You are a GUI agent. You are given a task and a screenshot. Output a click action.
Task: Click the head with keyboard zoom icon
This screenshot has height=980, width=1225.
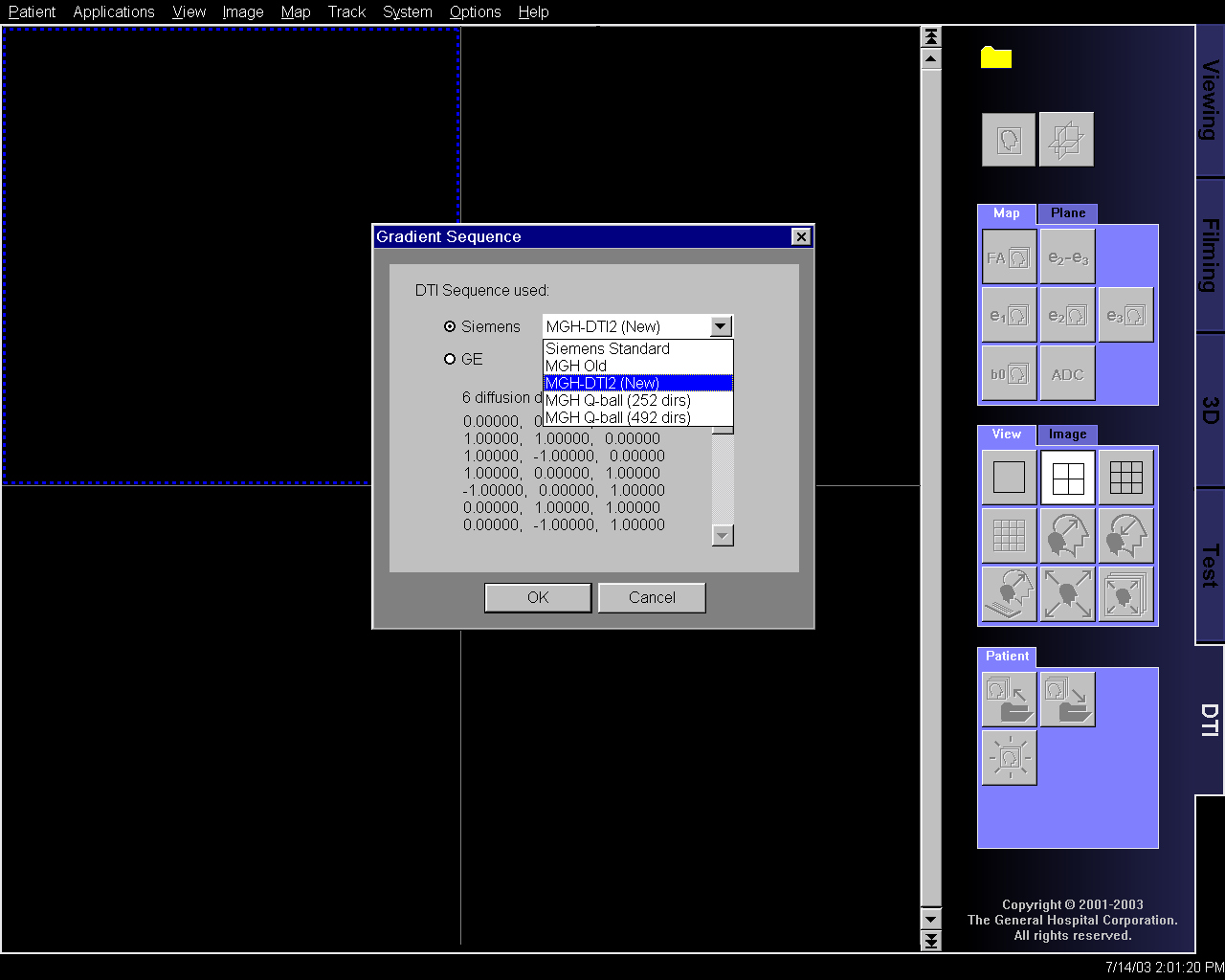pos(1009,594)
